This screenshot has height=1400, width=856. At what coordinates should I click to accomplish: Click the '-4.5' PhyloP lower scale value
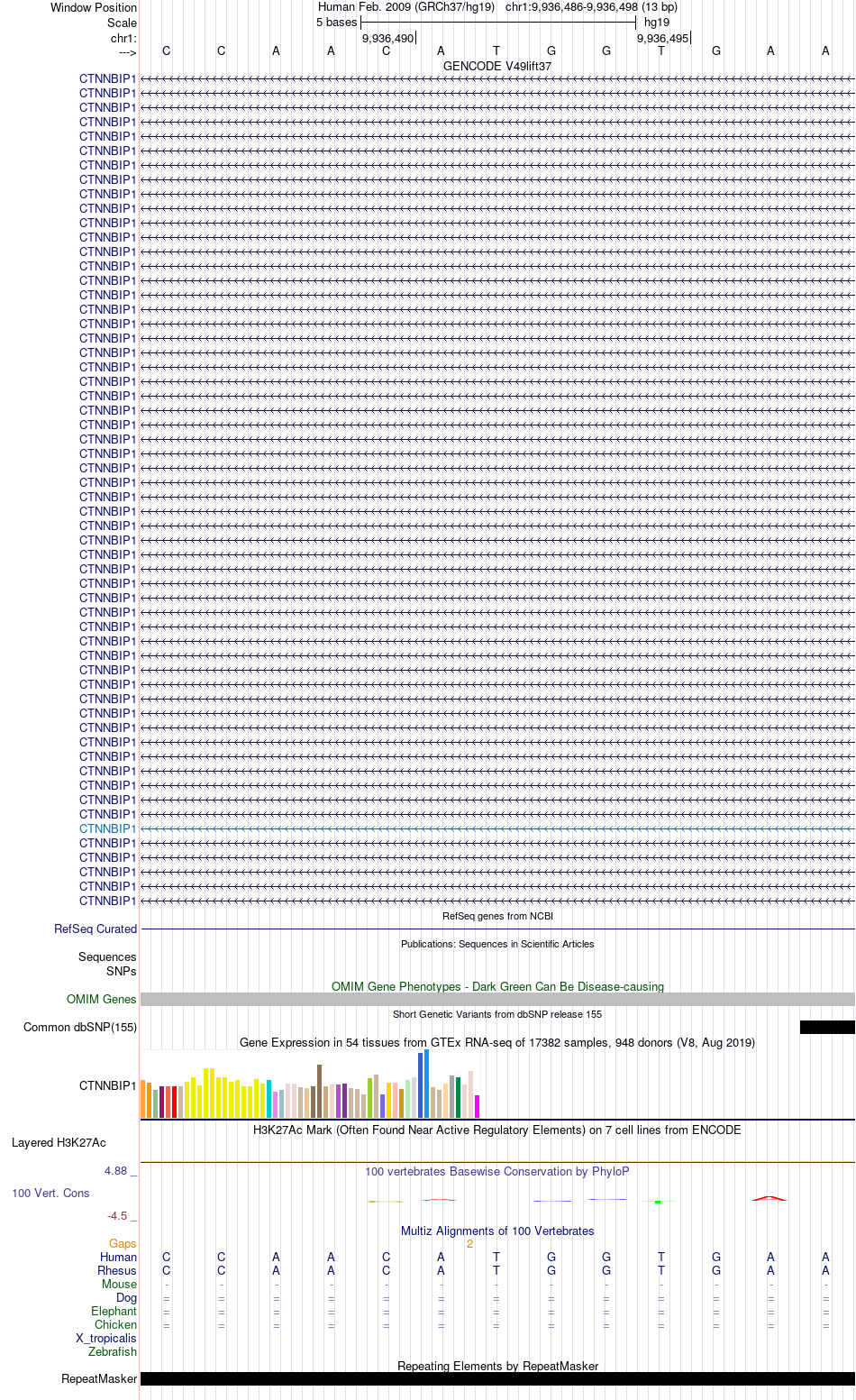[117, 1215]
